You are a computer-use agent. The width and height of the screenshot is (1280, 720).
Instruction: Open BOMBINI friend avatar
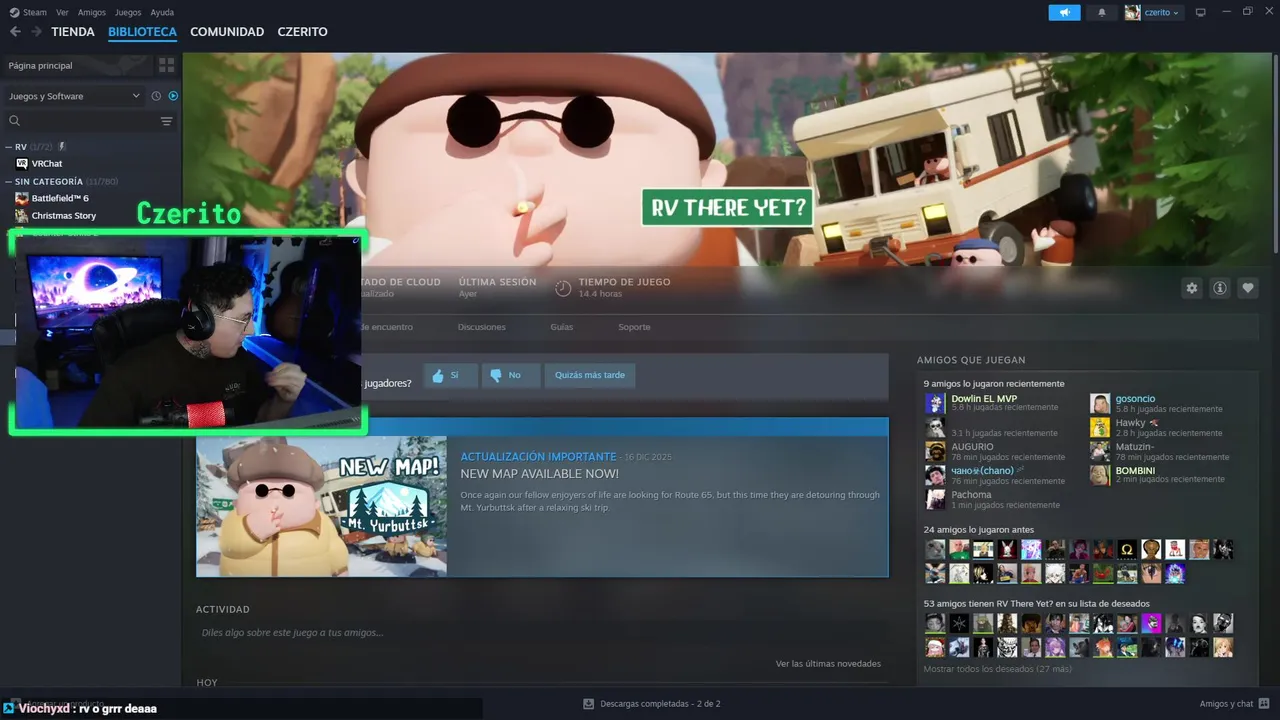tap(1100, 475)
